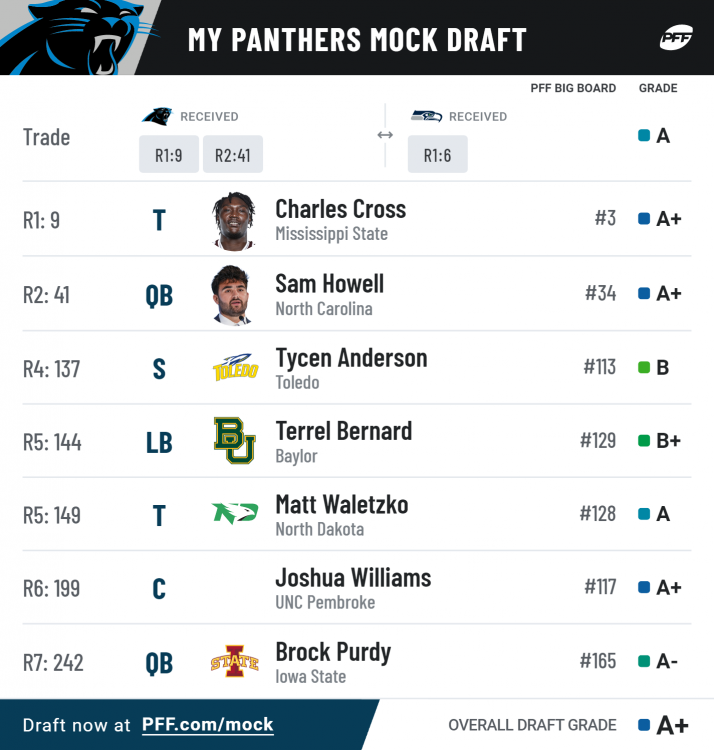The image size is (714, 750).
Task: Open Sam Howell player headshot
Action: pos(235,294)
